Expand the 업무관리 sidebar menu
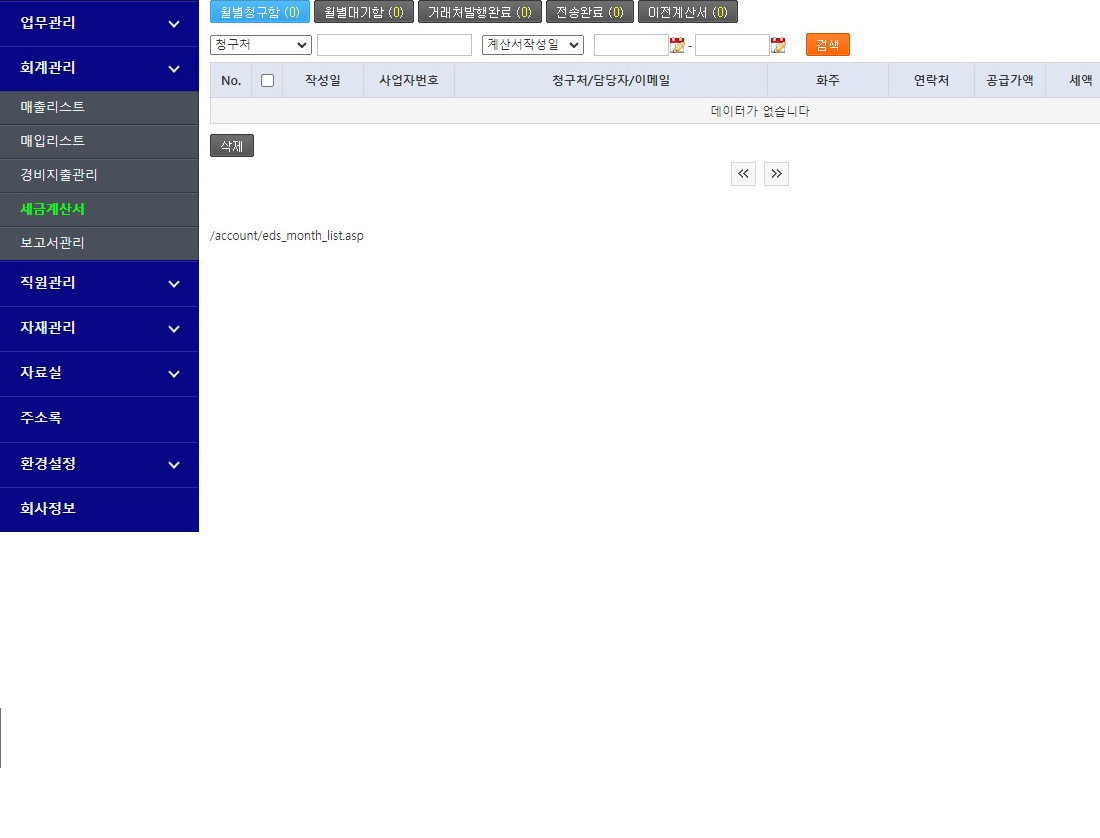 (x=99, y=23)
